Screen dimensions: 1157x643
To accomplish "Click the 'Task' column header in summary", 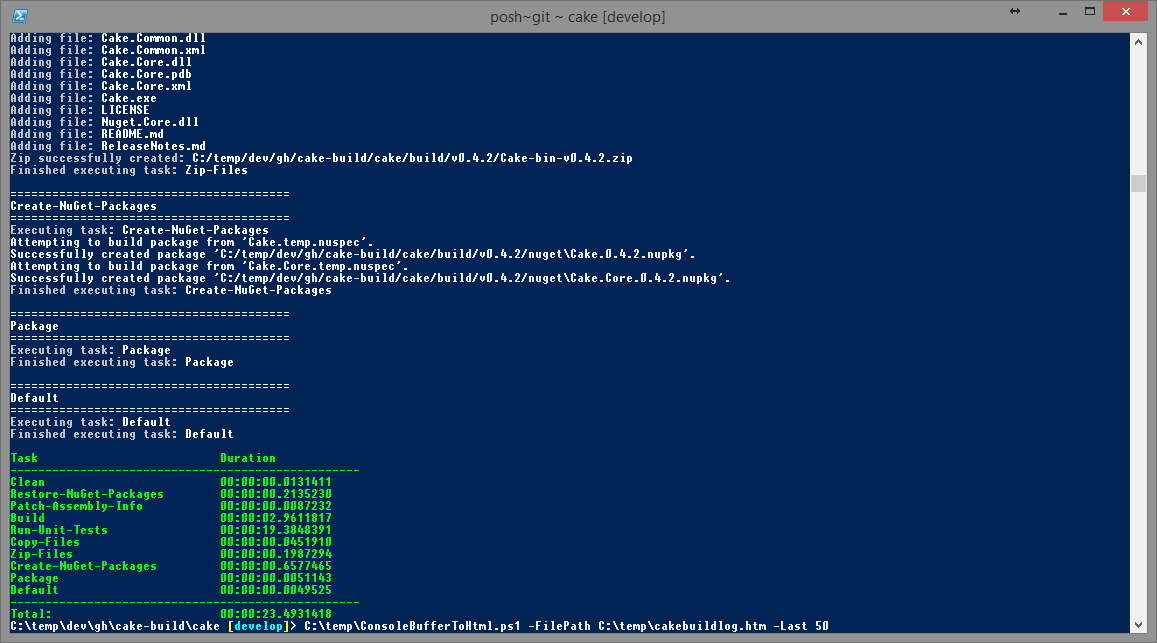I will tap(24, 458).
